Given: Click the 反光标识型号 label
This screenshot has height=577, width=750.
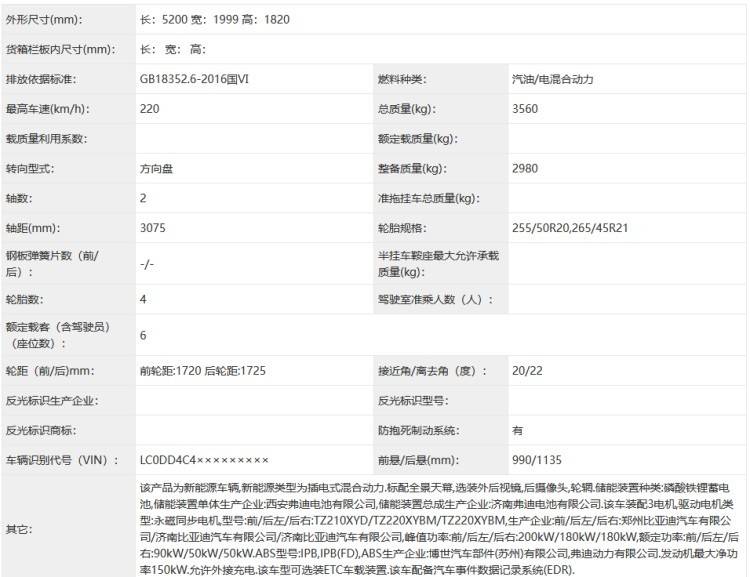Looking at the screenshot, I should tap(413, 400).
